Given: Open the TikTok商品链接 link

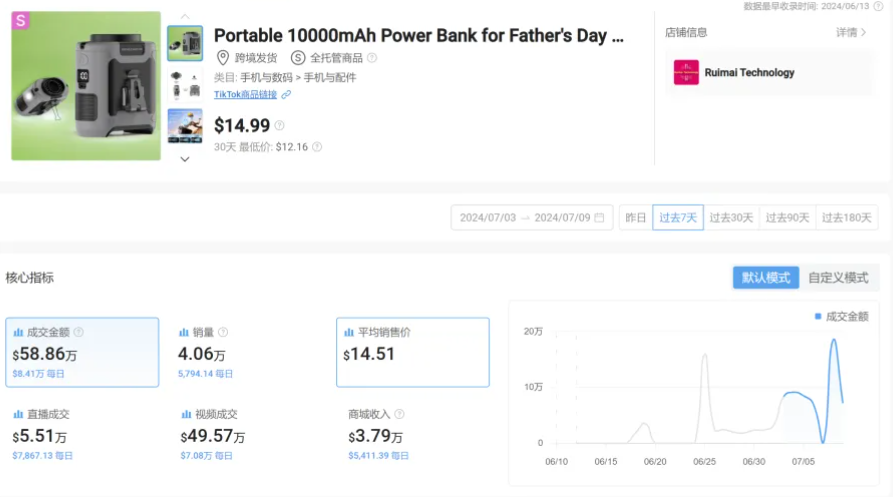Looking at the screenshot, I should pos(246,95).
